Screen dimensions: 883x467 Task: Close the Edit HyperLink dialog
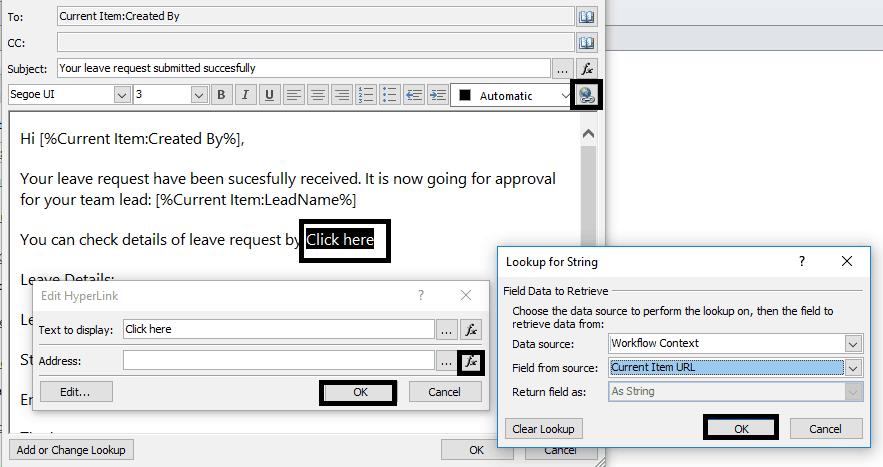pyautogui.click(x=466, y=295)
